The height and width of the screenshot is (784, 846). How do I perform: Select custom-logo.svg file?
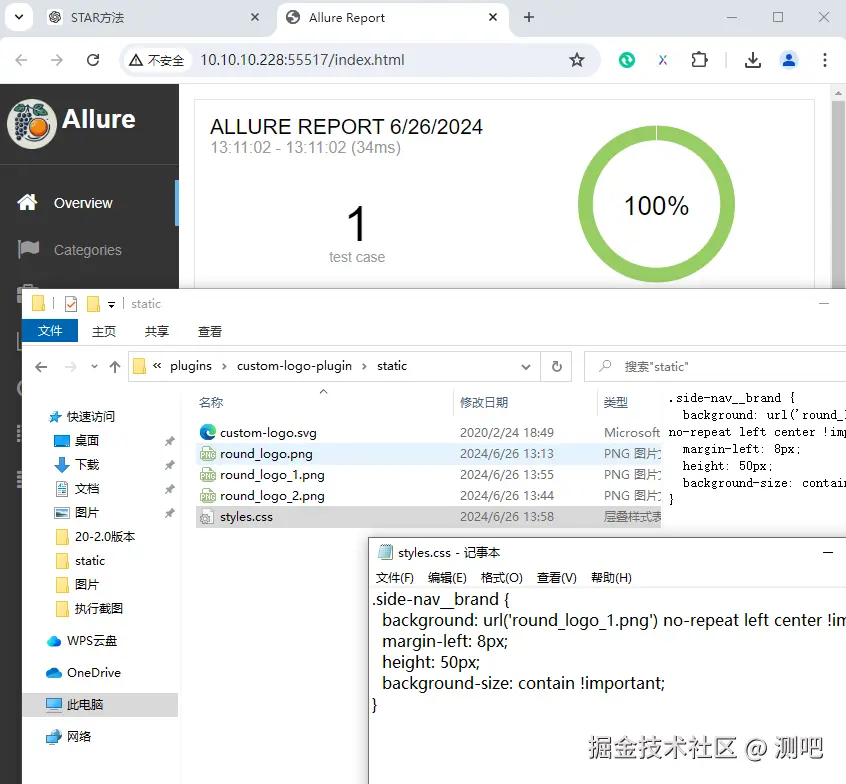tap(428, 433)
